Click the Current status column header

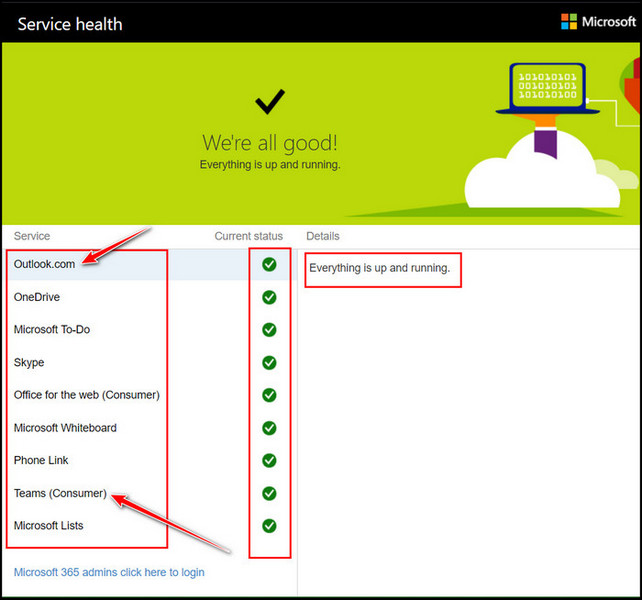pyautogui.click(x=249, y=236)
